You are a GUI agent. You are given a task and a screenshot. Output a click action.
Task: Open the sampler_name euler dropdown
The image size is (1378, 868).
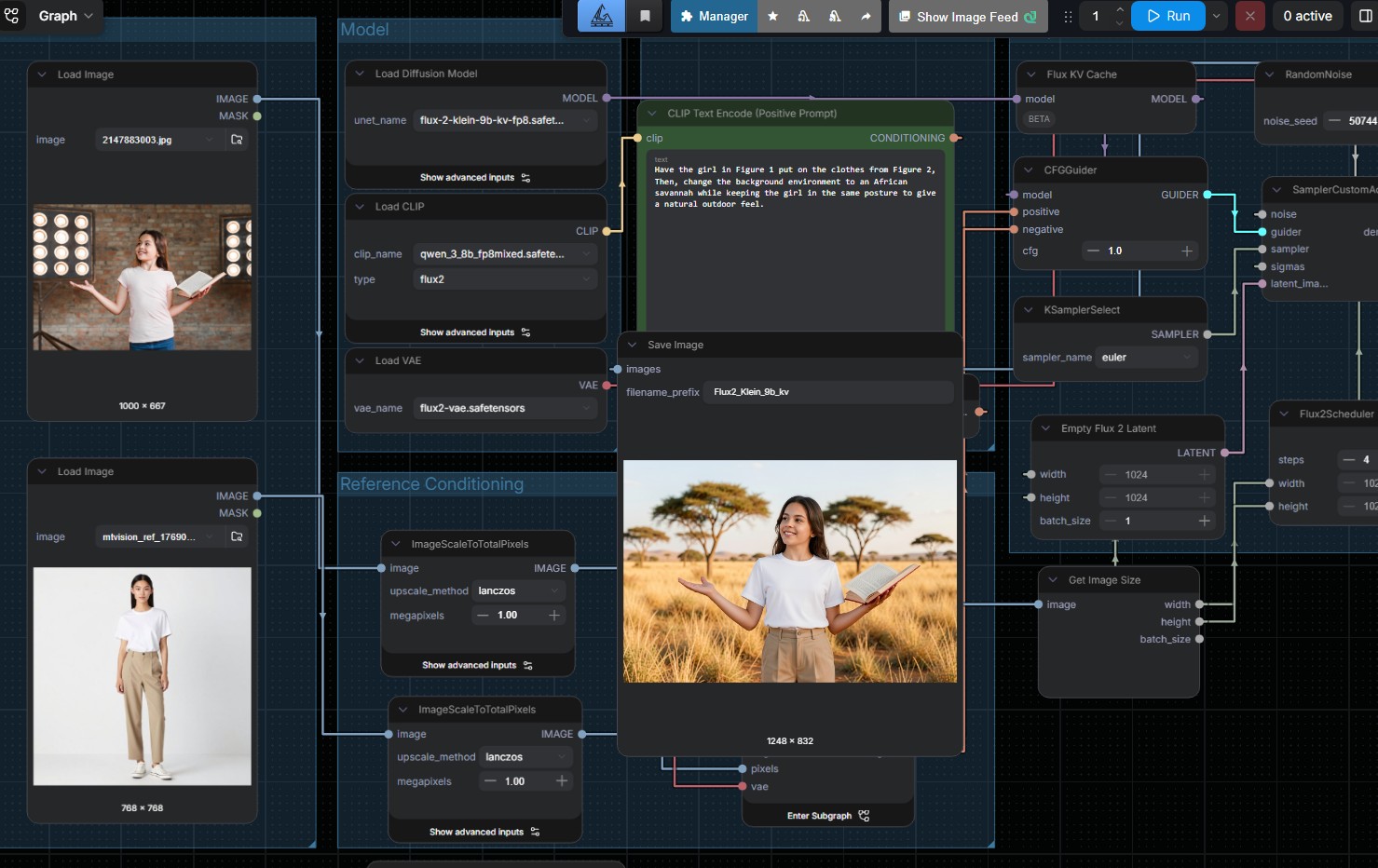[x=1146, y=358]
